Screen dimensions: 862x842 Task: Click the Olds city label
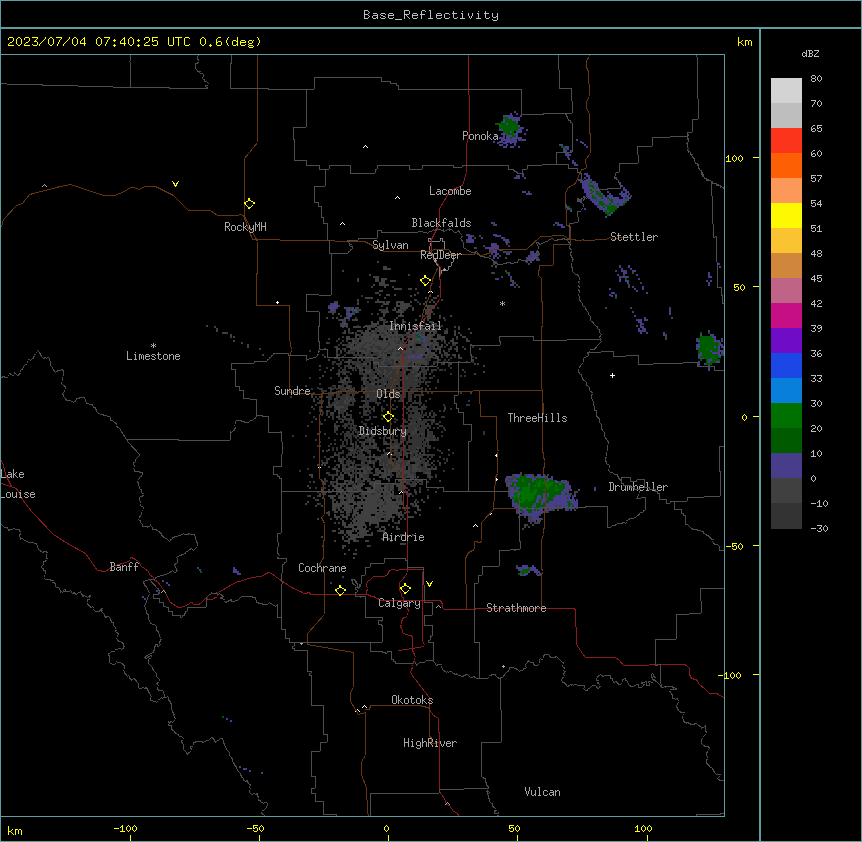(388, 394)
